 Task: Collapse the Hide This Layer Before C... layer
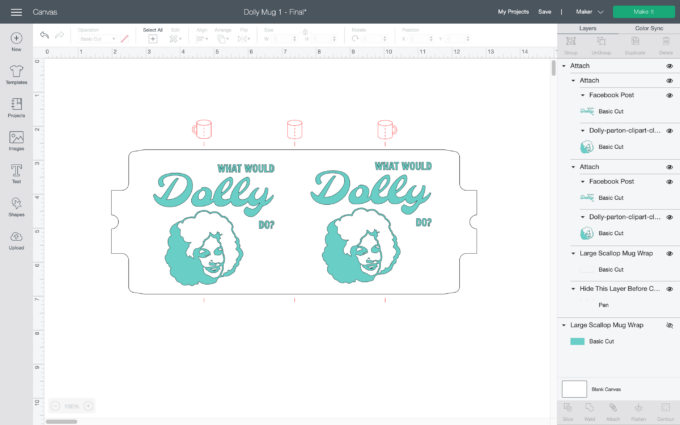tap(573, 289)
